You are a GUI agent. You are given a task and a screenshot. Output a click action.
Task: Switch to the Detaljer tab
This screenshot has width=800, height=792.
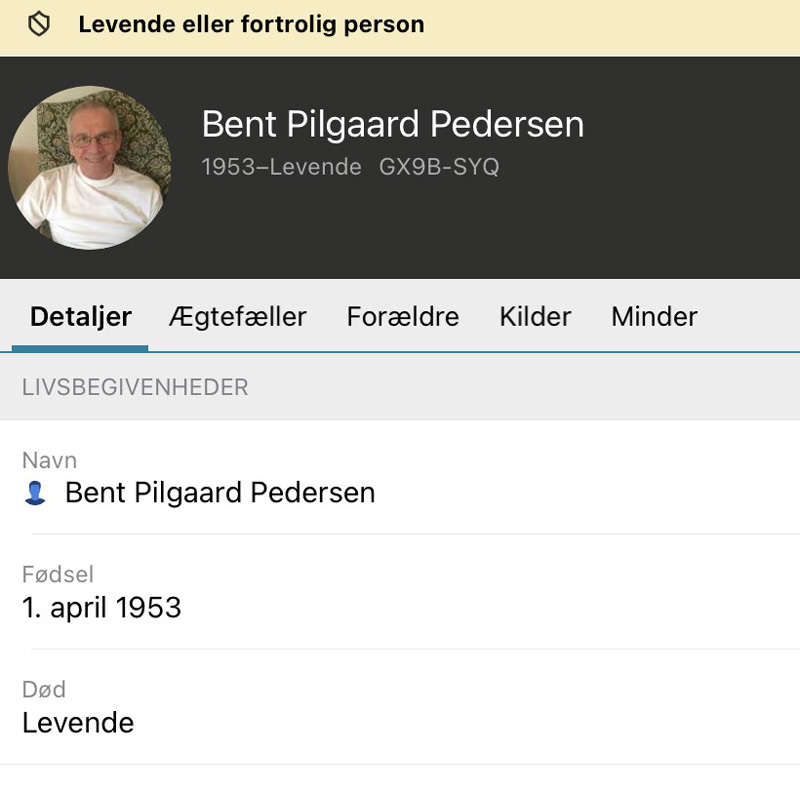tap(81, 316)
